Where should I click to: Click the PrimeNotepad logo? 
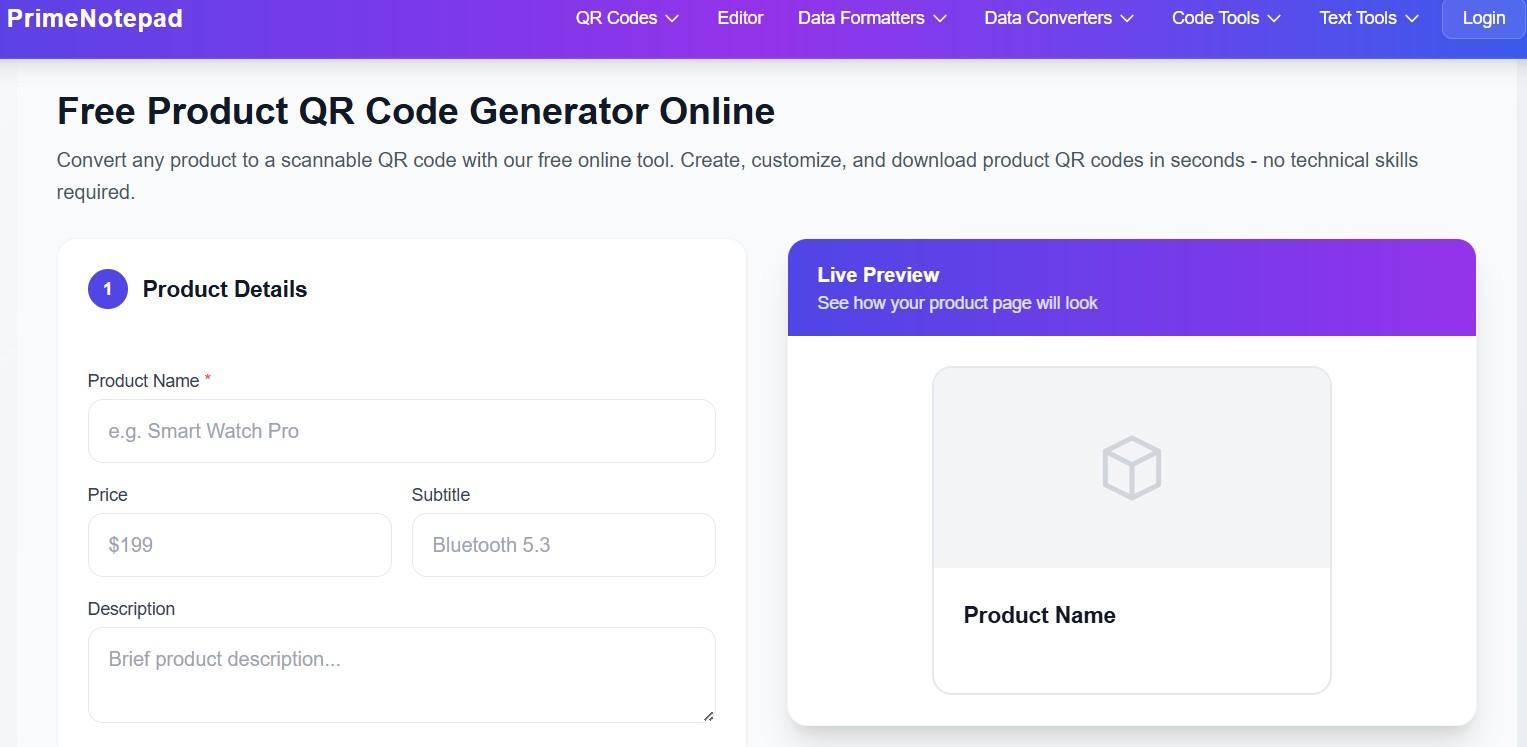click(95, 18)
